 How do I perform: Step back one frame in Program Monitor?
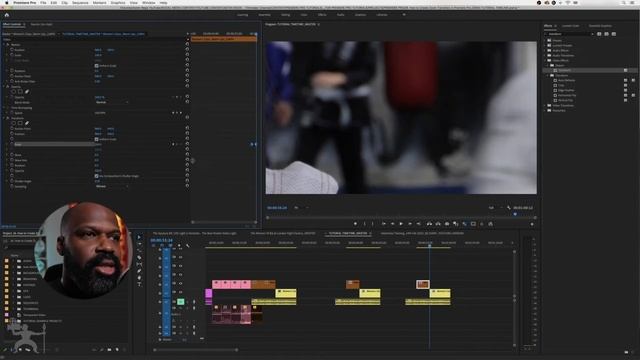point(392,224)
